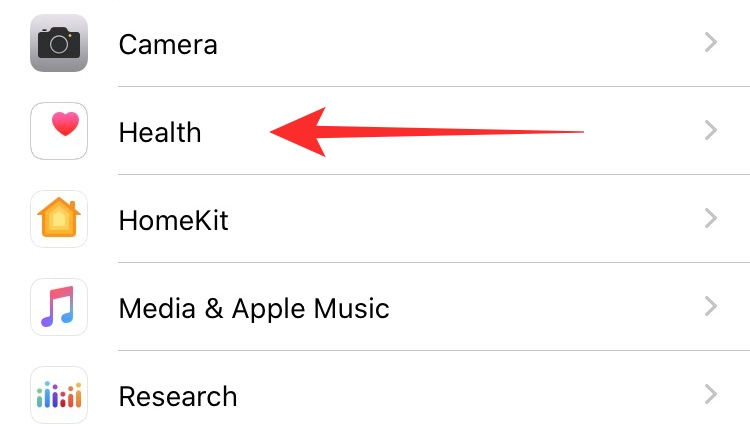This screenshot has height=435, width=750.
Task: Choose the HomeKit label text
Action: [x=174, y=220]
